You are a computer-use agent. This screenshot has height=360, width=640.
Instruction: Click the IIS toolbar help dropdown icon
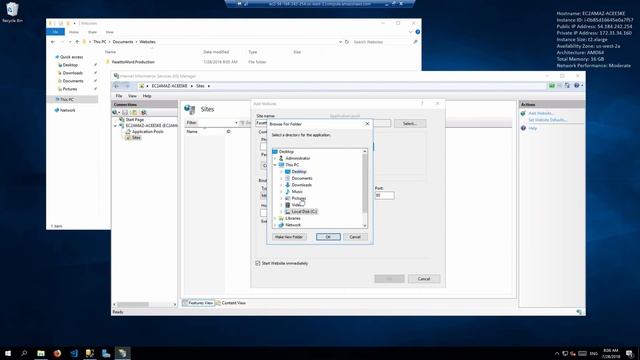pyautogui.click(x=578, y=85)
